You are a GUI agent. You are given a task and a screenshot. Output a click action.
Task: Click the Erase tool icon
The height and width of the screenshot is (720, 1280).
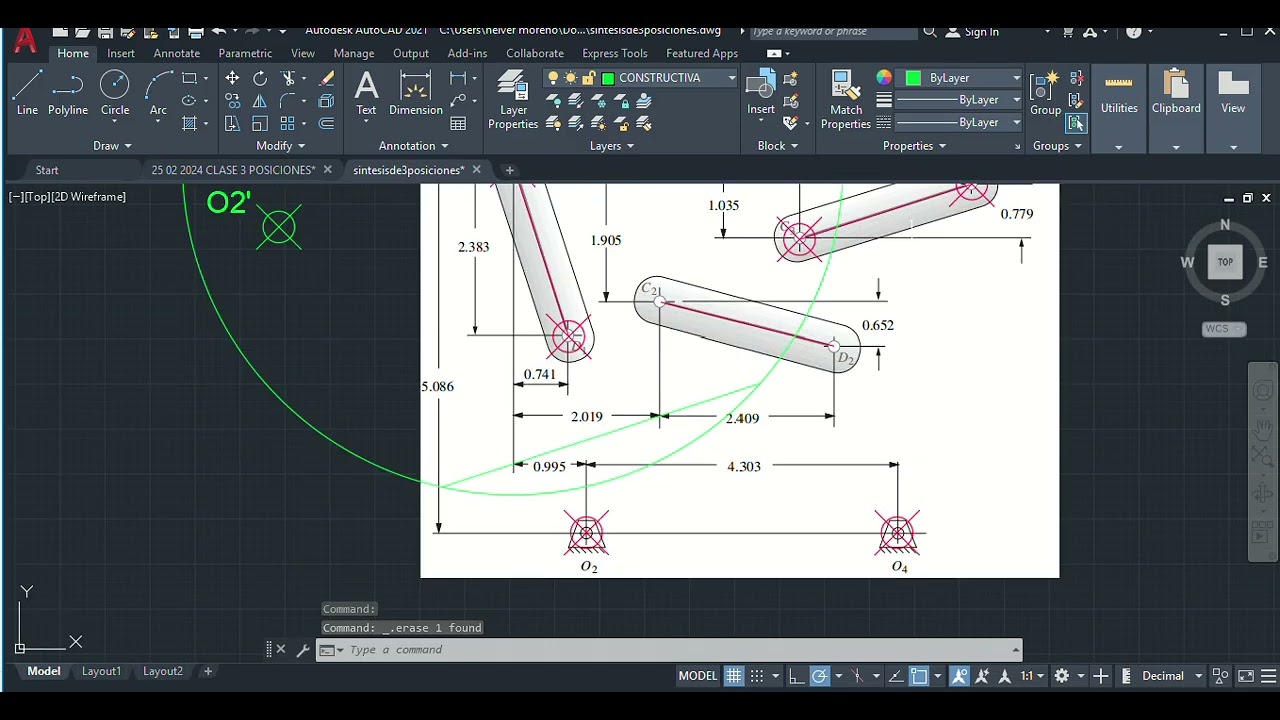pos(326,78)
